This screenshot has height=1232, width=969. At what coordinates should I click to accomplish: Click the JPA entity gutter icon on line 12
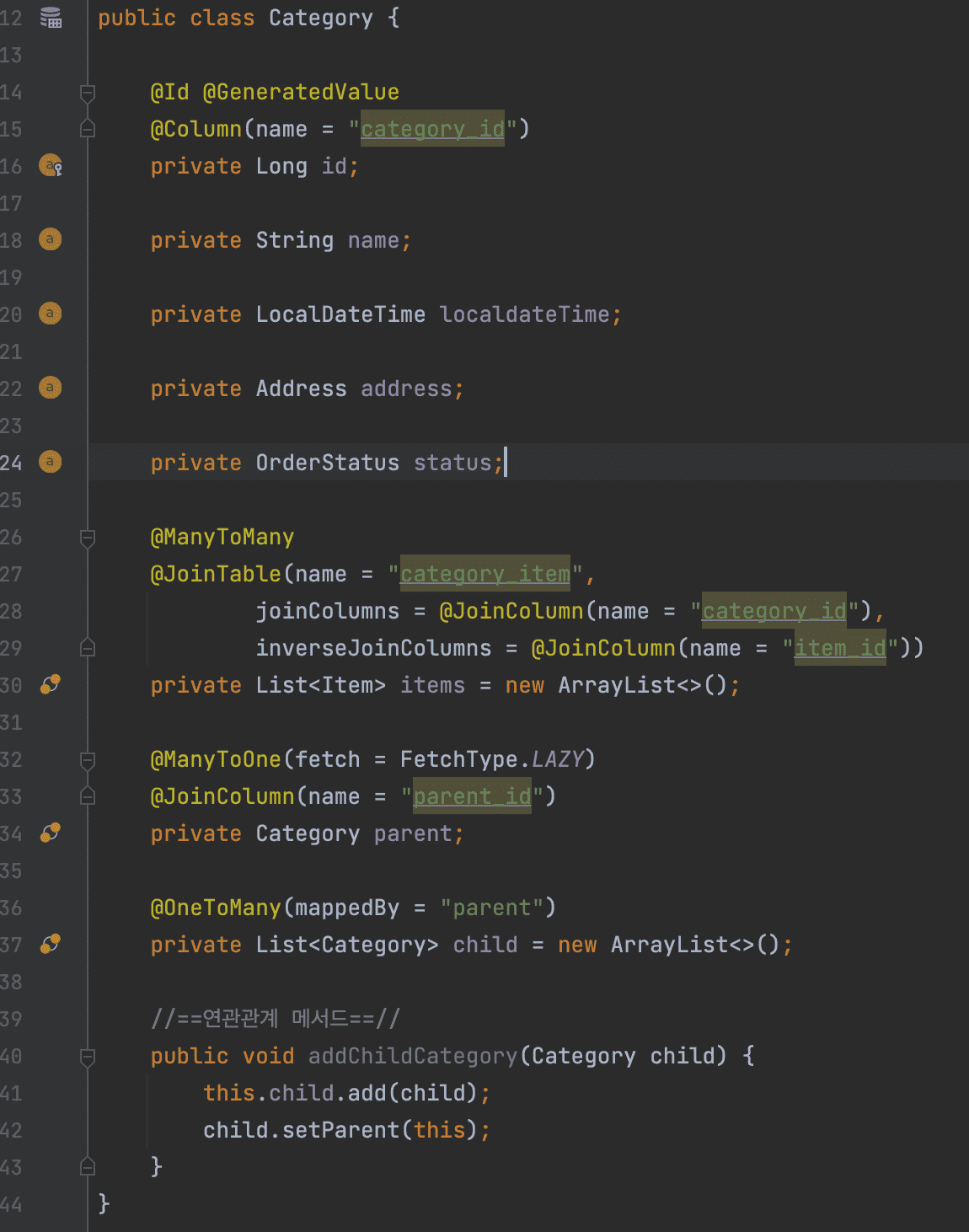51,18
